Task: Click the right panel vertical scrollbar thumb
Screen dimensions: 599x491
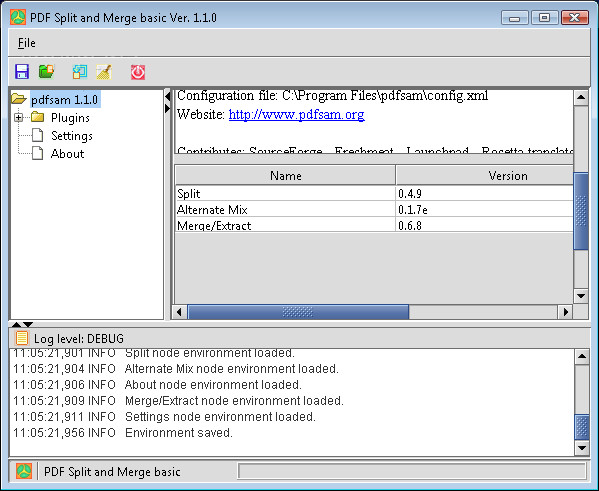Action: pos(581,211)
